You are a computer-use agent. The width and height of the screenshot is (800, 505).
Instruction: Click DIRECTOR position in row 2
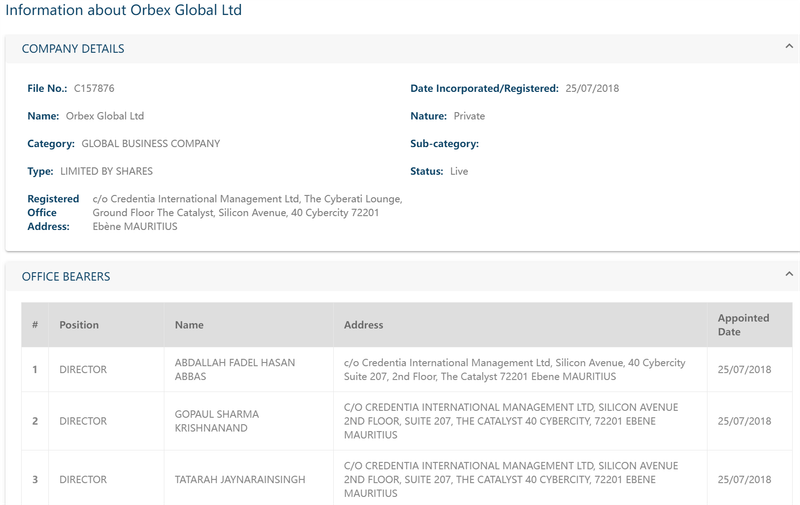pyautogui.click(x=83, y=421)
